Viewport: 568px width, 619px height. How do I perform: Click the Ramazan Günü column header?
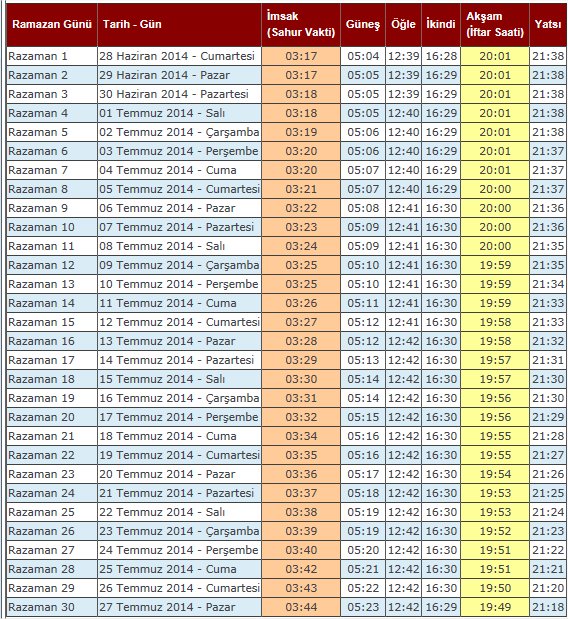[x=52, y=24]
